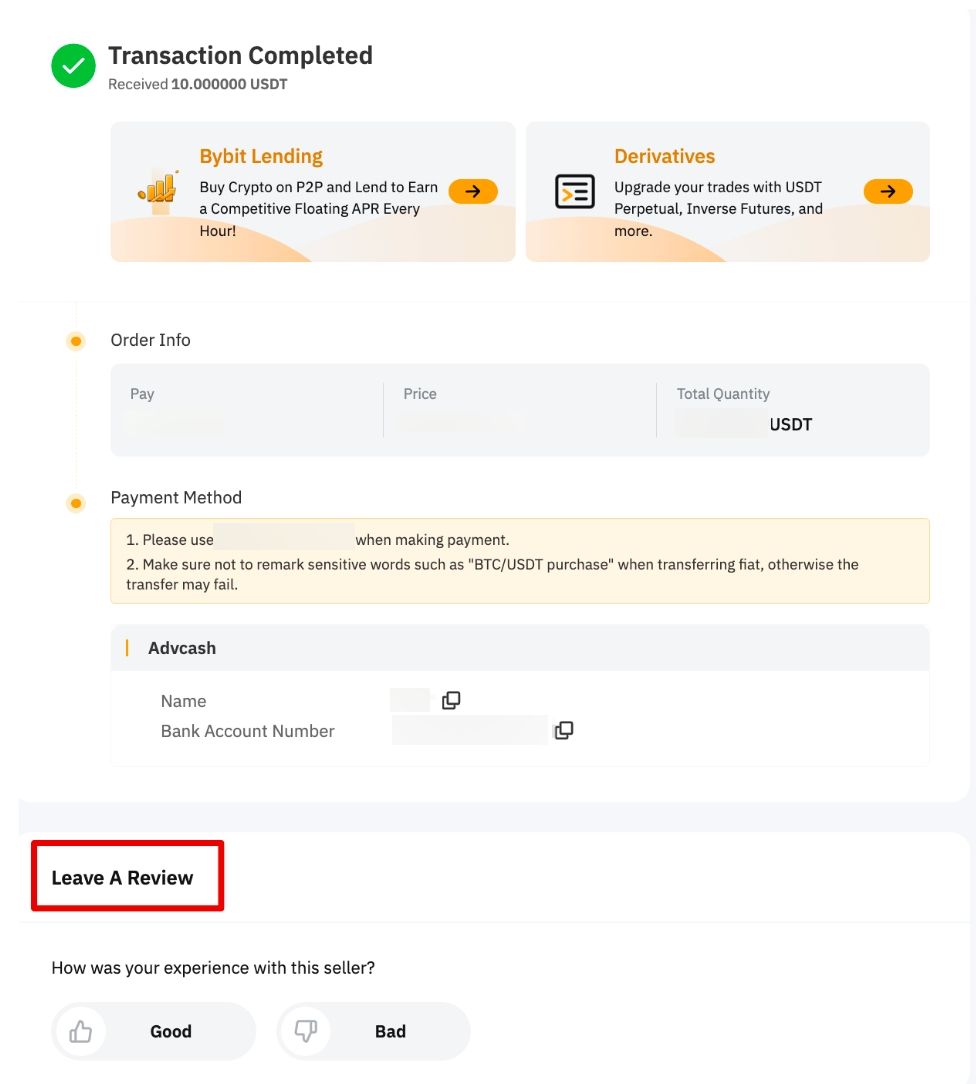Click the Received 10.000000 USDT text

pos(198,85)
